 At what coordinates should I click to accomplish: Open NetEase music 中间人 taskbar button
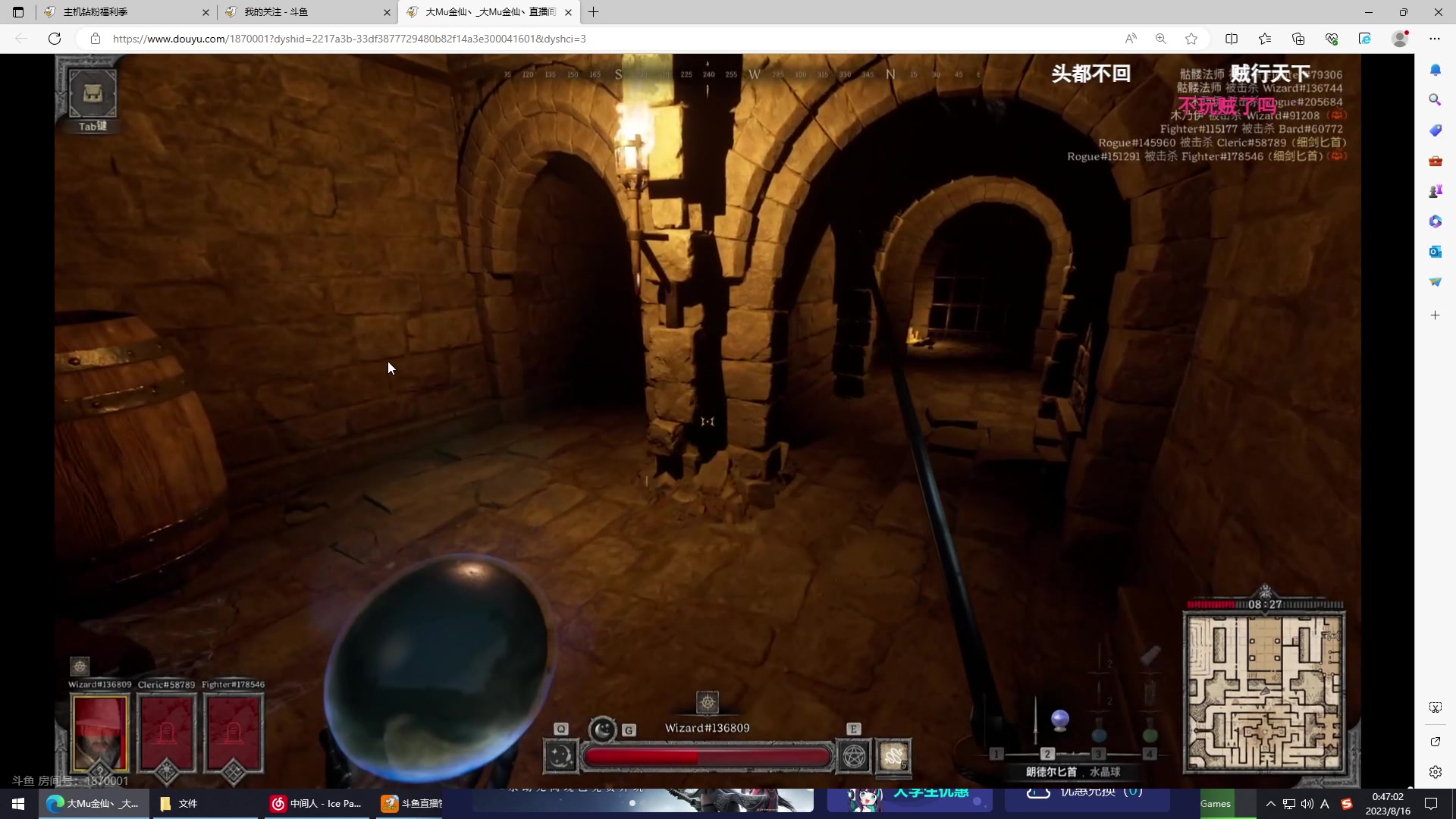pyautogui.click(x=317, y=804)
